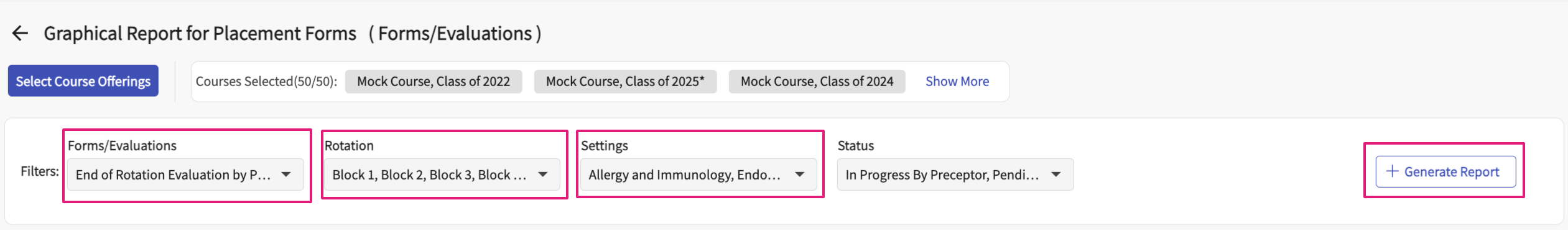Click the Status filter label
This screenshot has width=1568, height=230.
pyautogui.click(x=856, y=146)
